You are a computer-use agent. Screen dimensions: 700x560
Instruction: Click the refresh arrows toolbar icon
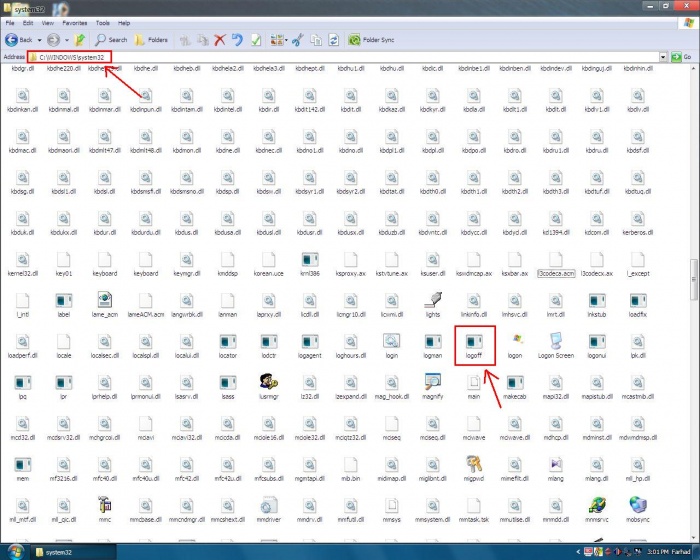click(333, 40)
